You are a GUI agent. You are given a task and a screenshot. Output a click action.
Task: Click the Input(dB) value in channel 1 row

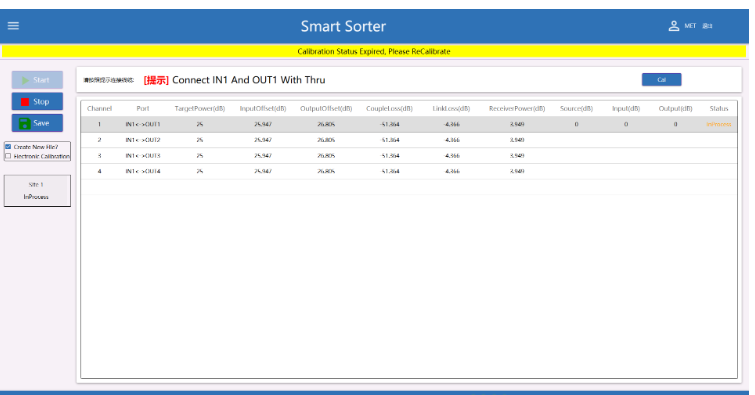coord(626,124)
